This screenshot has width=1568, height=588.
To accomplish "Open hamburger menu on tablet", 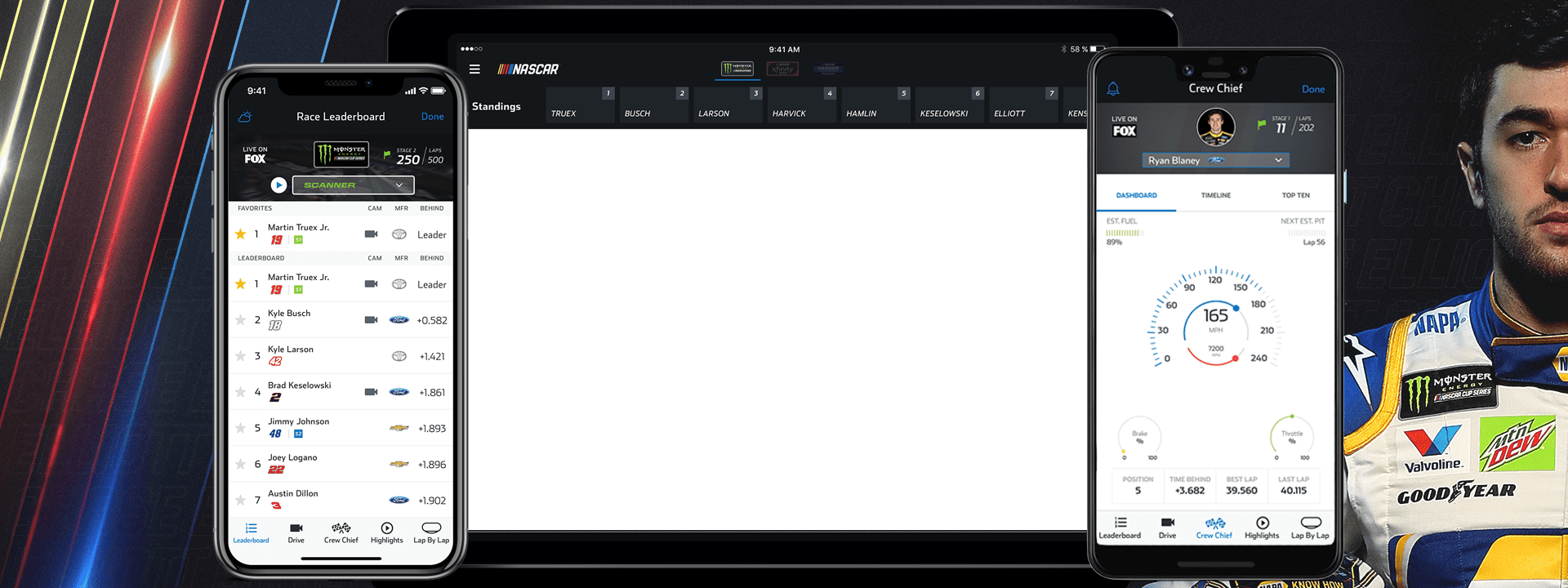I will [474, 69].
